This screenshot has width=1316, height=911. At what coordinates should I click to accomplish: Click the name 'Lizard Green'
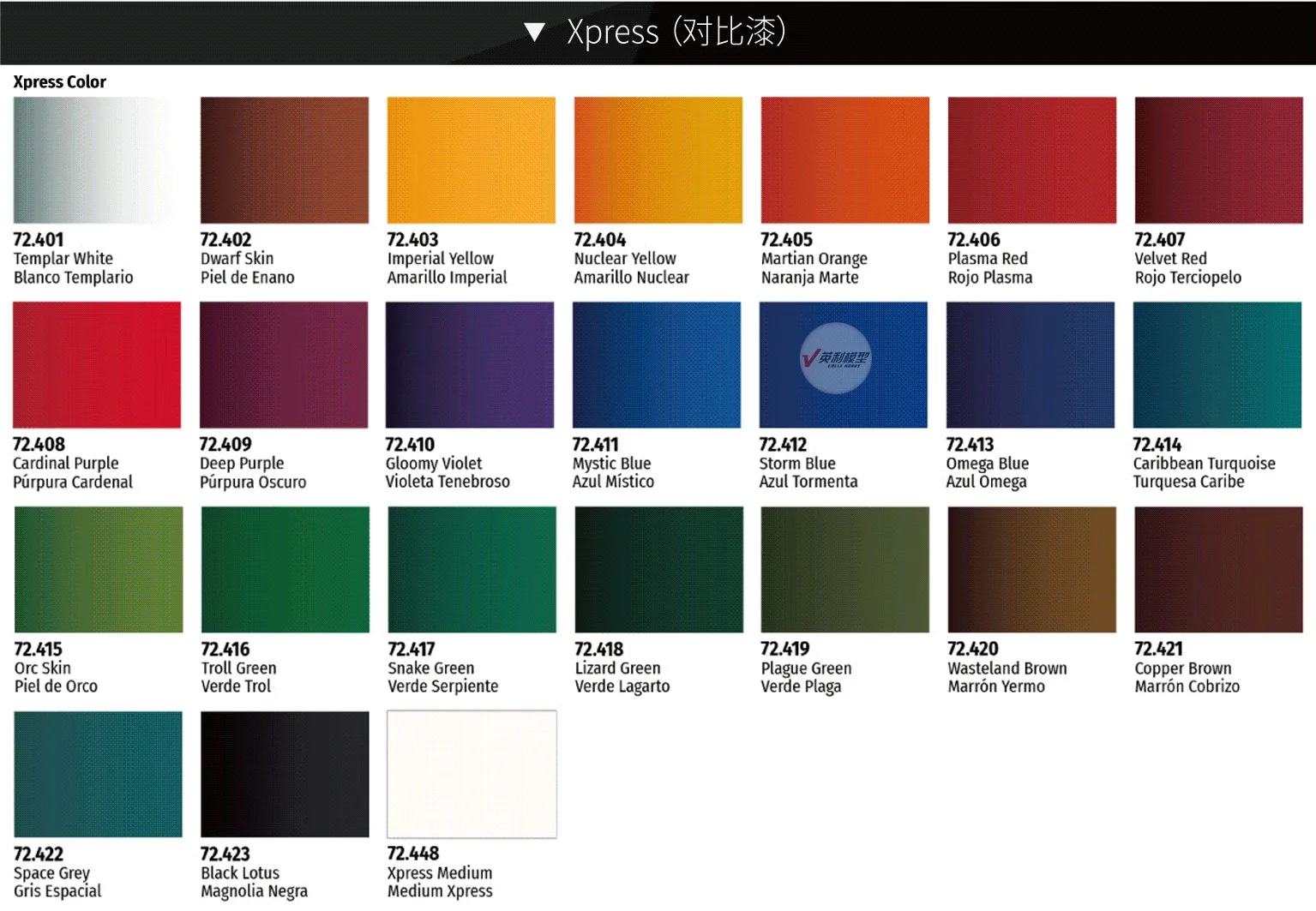pos(618,668)
